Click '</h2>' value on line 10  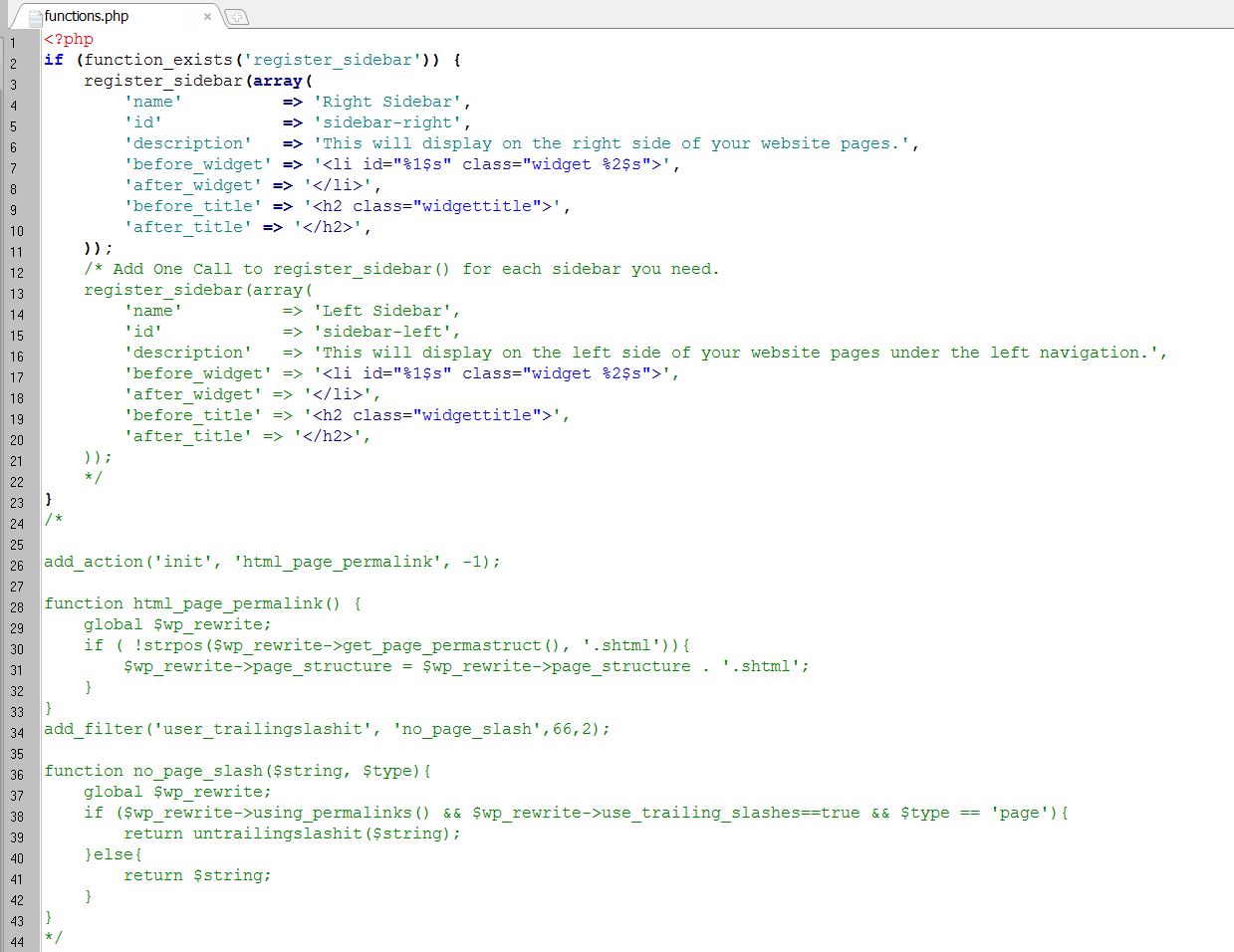coord(328,227)
